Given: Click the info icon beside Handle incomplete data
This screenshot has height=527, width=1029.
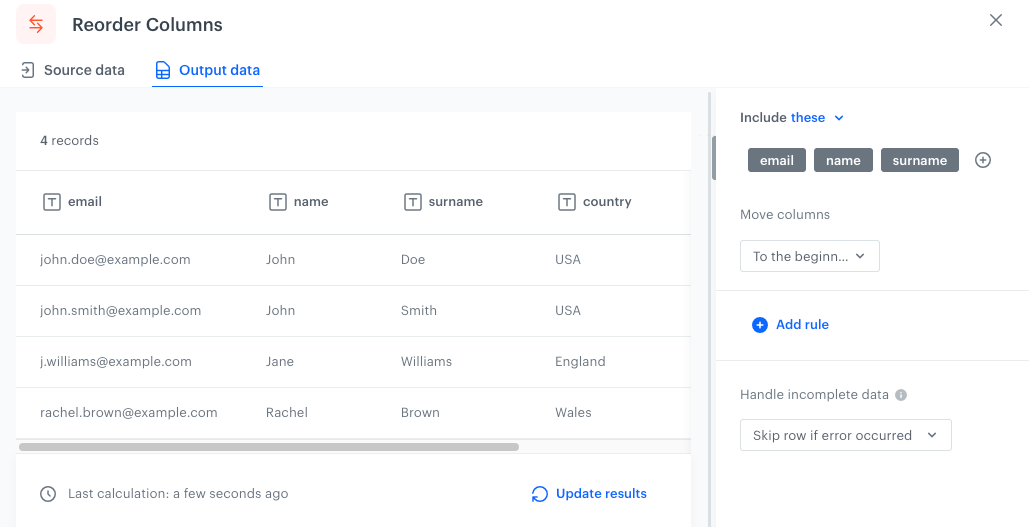Looking at the screenshot, I should [x=901, y=395].
